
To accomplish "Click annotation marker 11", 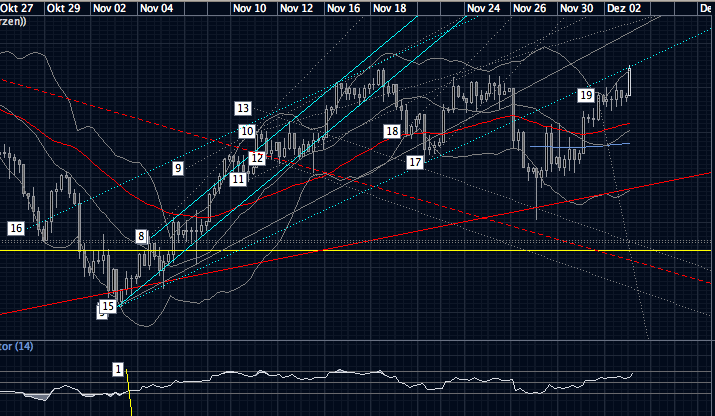I will [x=238, y=179].
